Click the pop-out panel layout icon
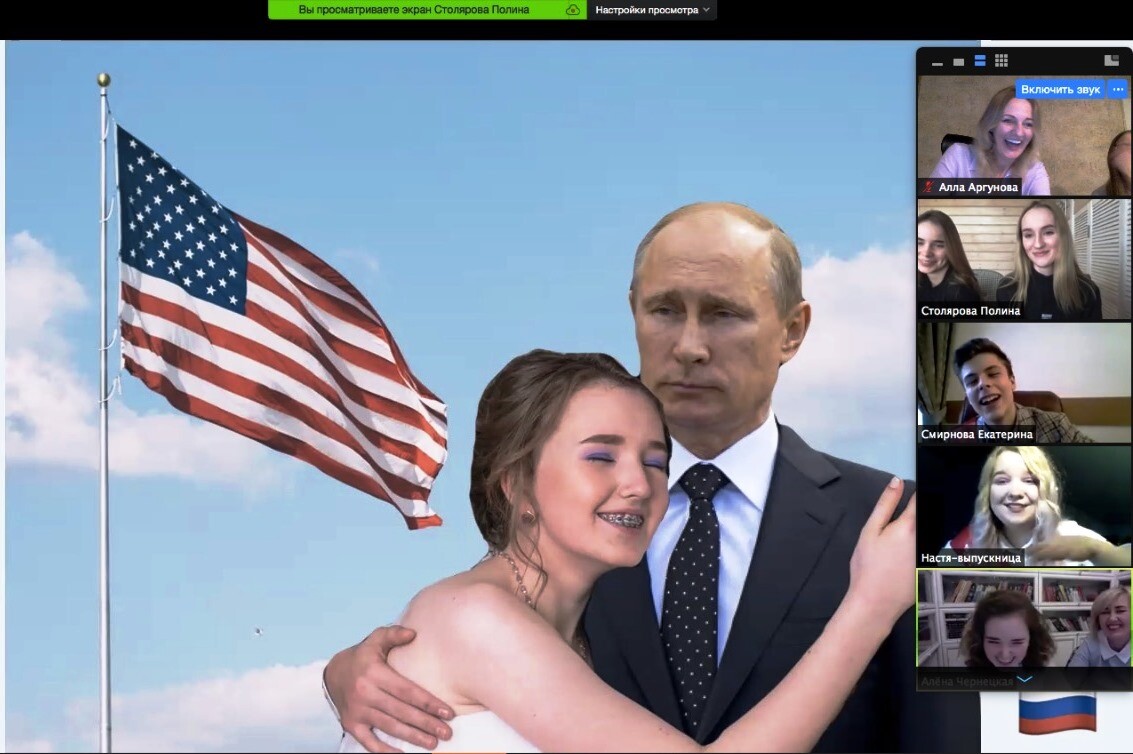 coord(1111,61)
